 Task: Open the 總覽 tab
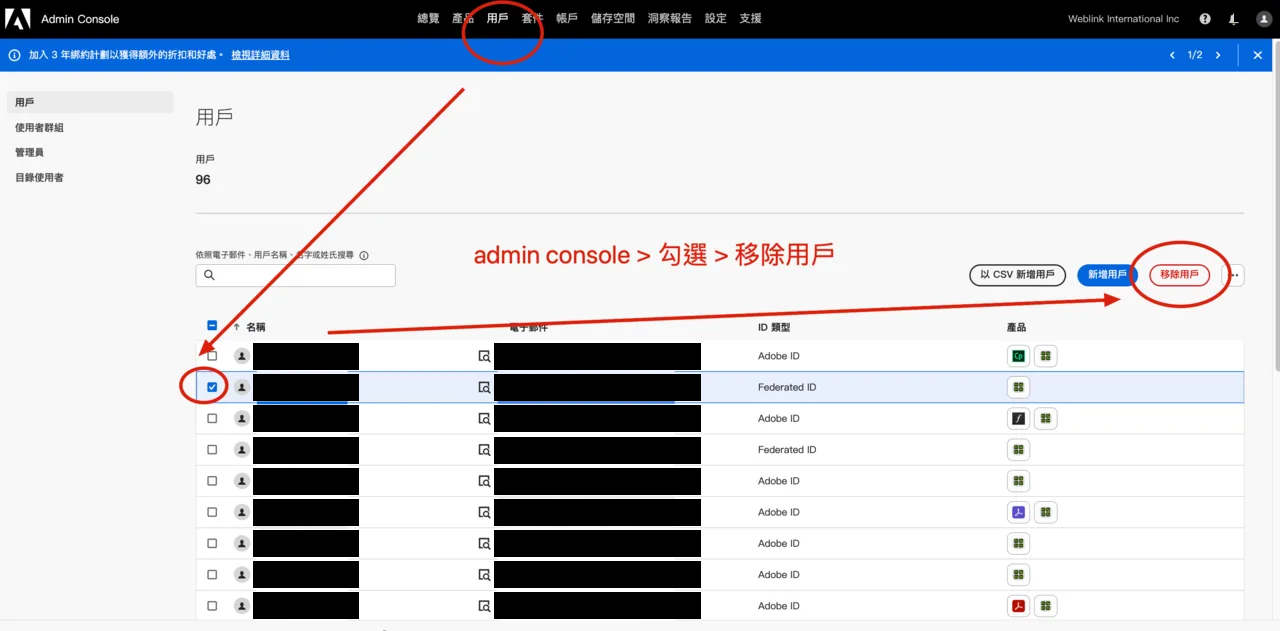tap(428, 19)
